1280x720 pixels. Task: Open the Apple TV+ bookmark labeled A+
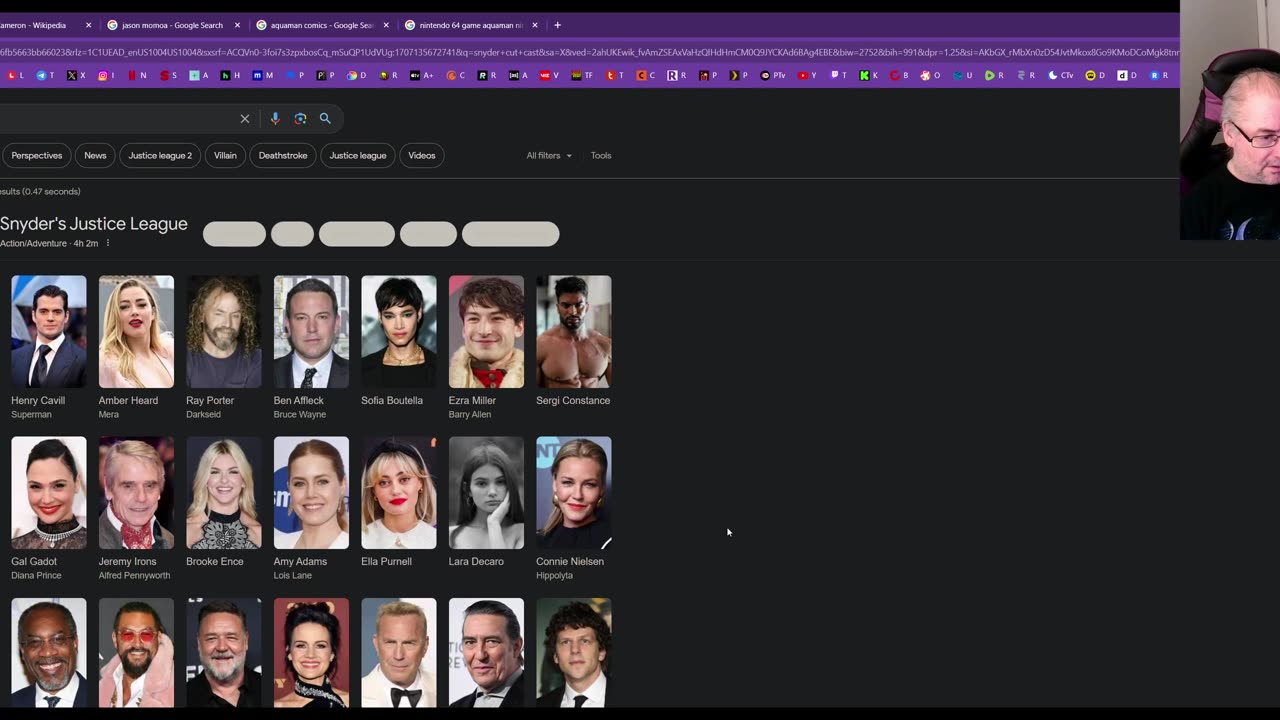click(421, 75)
